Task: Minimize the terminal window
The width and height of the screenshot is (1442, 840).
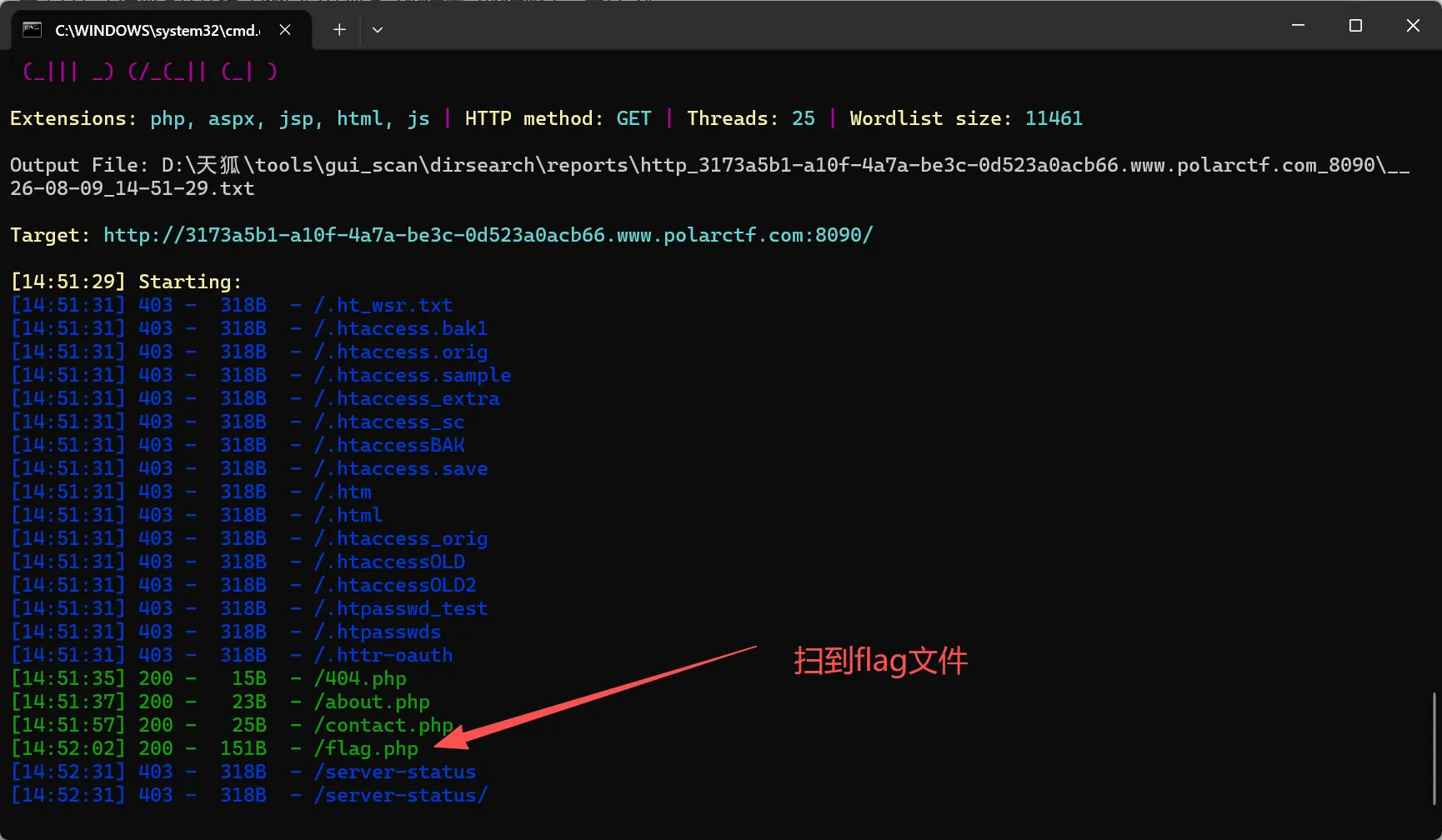Action: click(x=1298, y=26)
